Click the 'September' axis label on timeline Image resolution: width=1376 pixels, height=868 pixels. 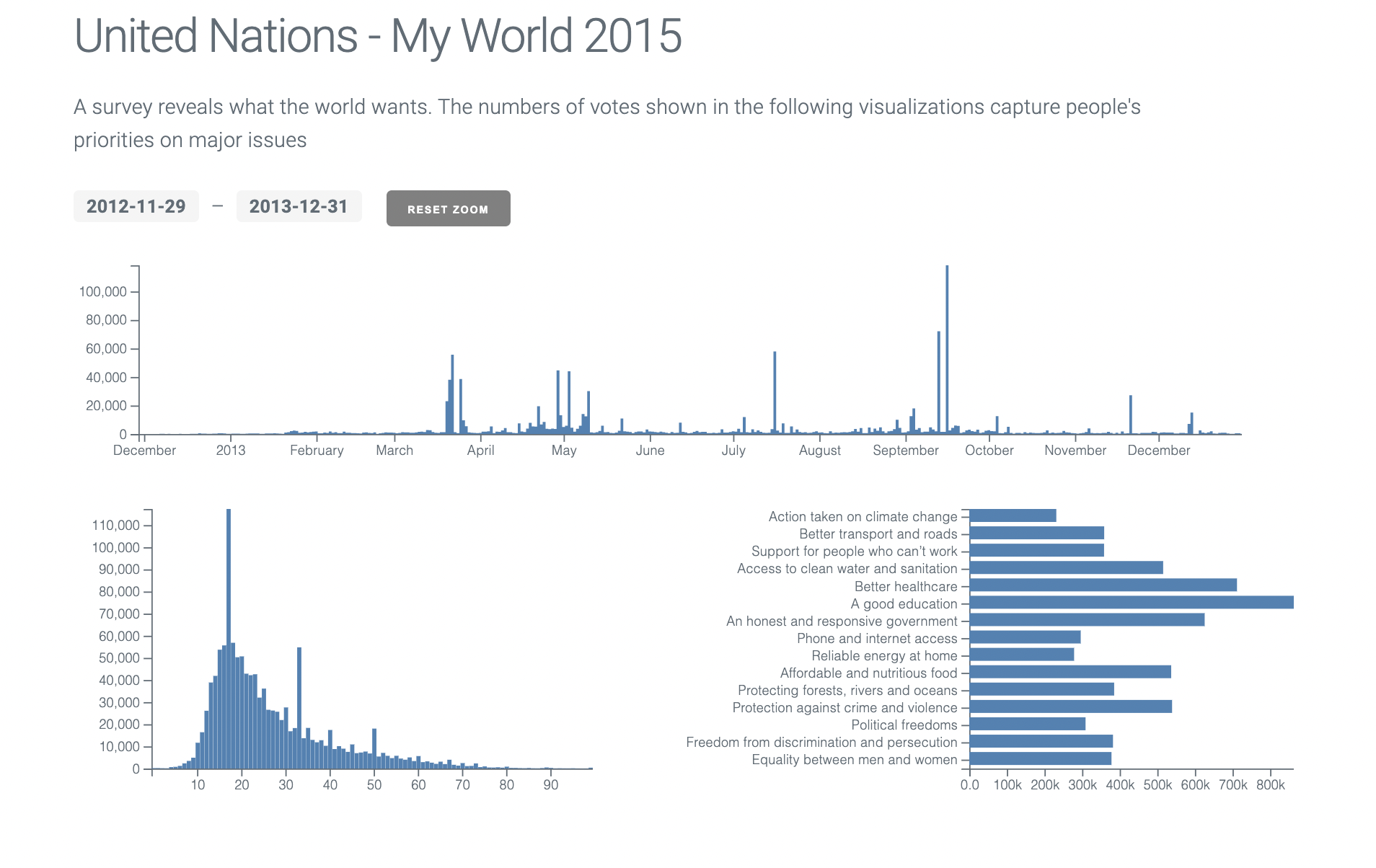(906, 450)
